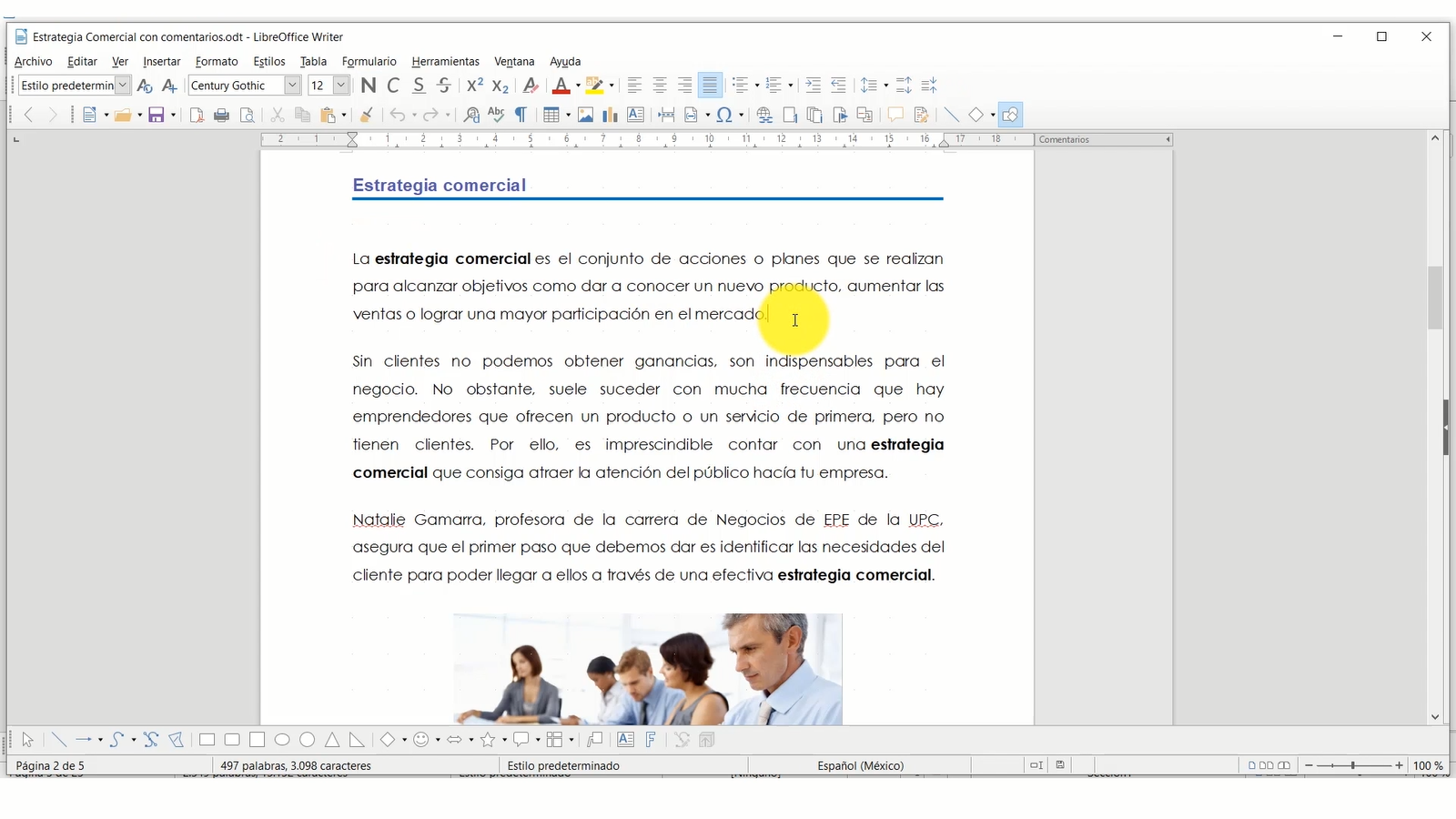Insert an image
Viewport: 1456px width, 819px height.
[x=585, y=115]
